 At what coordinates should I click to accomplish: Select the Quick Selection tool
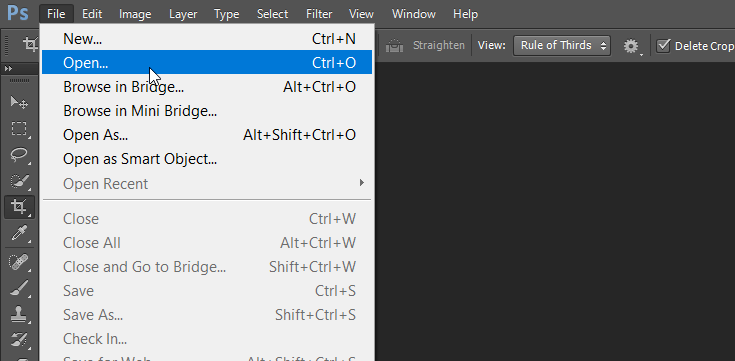tap(19, 181)
